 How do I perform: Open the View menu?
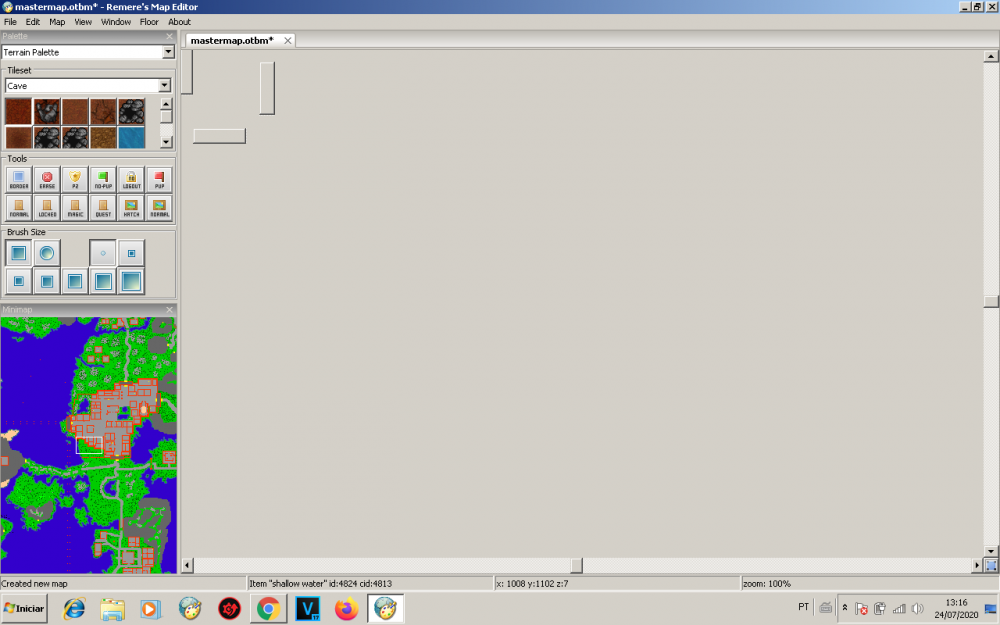(x=83, y=22)
